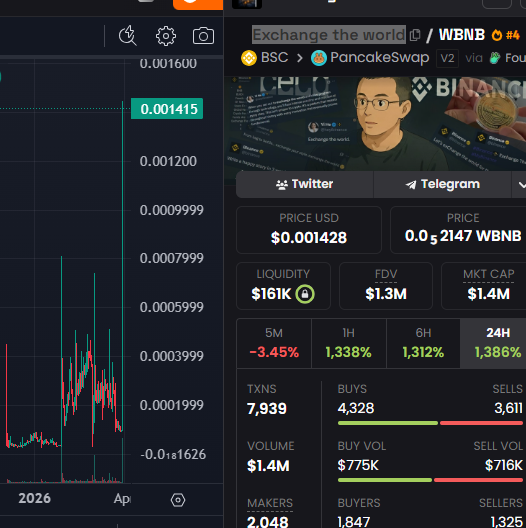Viewport: 526px width, 528px height.
Task: Select the 24H timeframe tab
Action: point(494,343)
